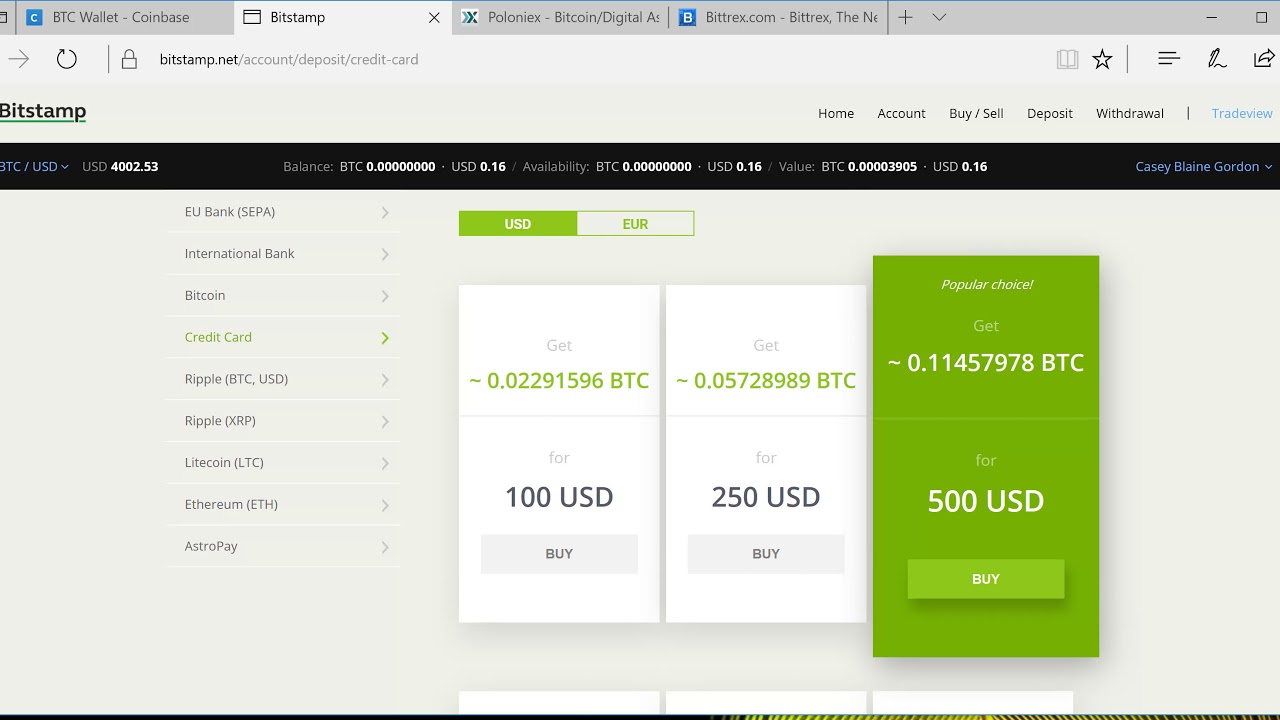Open Casey Blaine Gordon account dropdown
Screen dimensions: 1280x720
click(1203, 166)
